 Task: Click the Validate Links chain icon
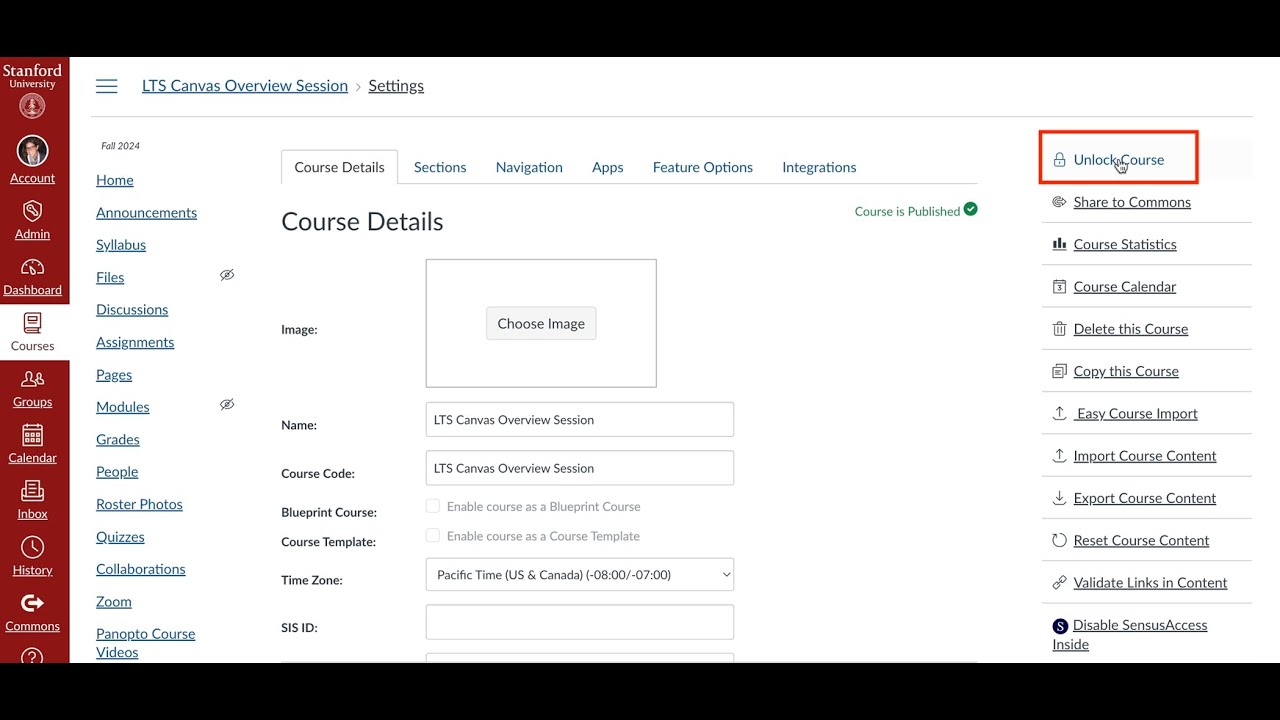point(1059,583)
